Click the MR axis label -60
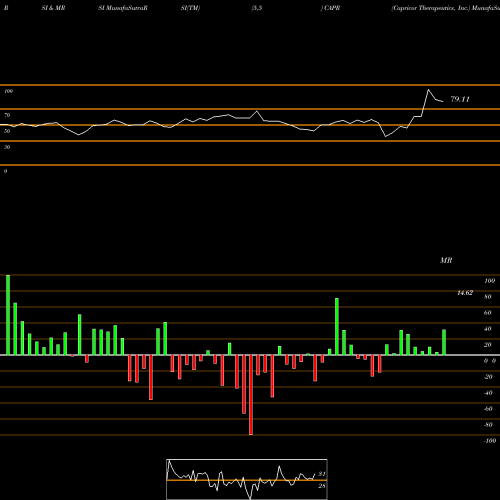 point(488,409)
